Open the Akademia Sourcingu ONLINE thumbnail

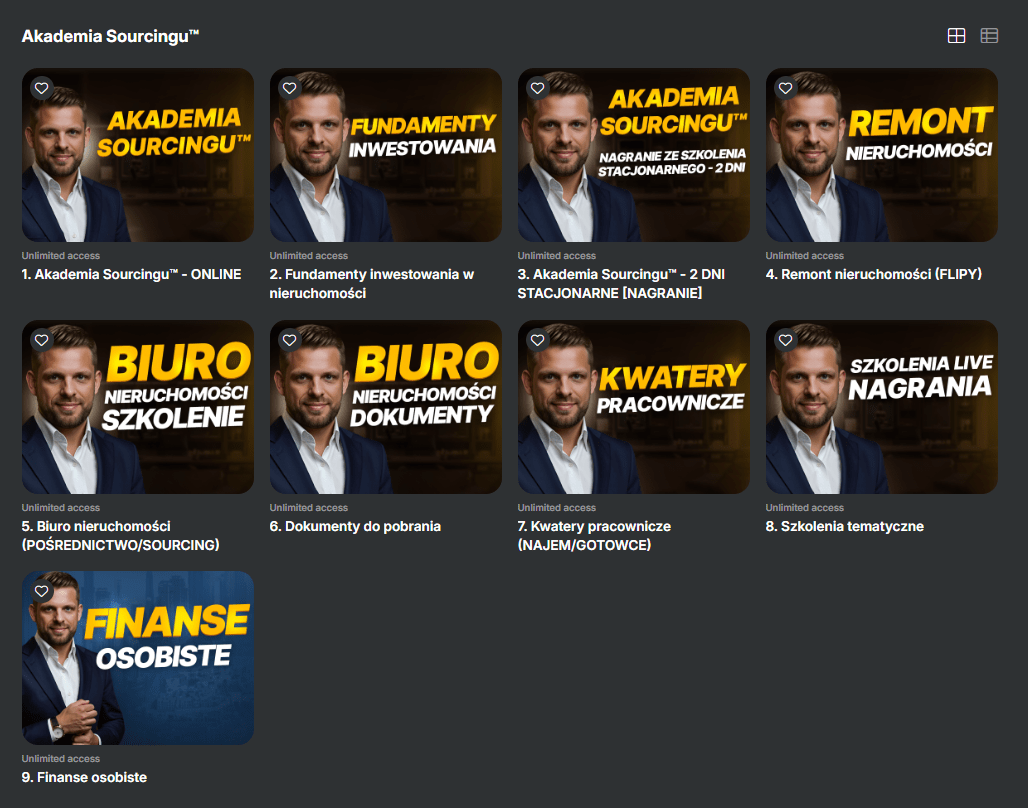[x=138, y=155]
